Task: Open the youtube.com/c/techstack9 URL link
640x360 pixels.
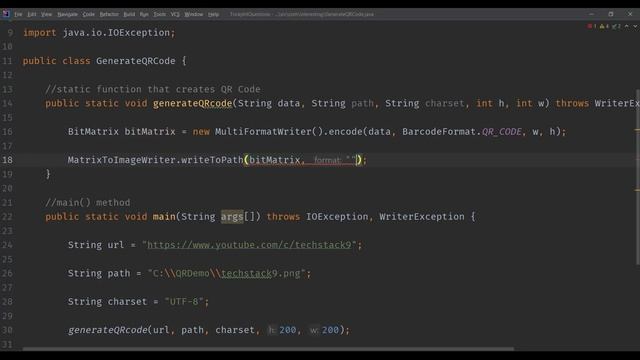Action: (249, 245)
